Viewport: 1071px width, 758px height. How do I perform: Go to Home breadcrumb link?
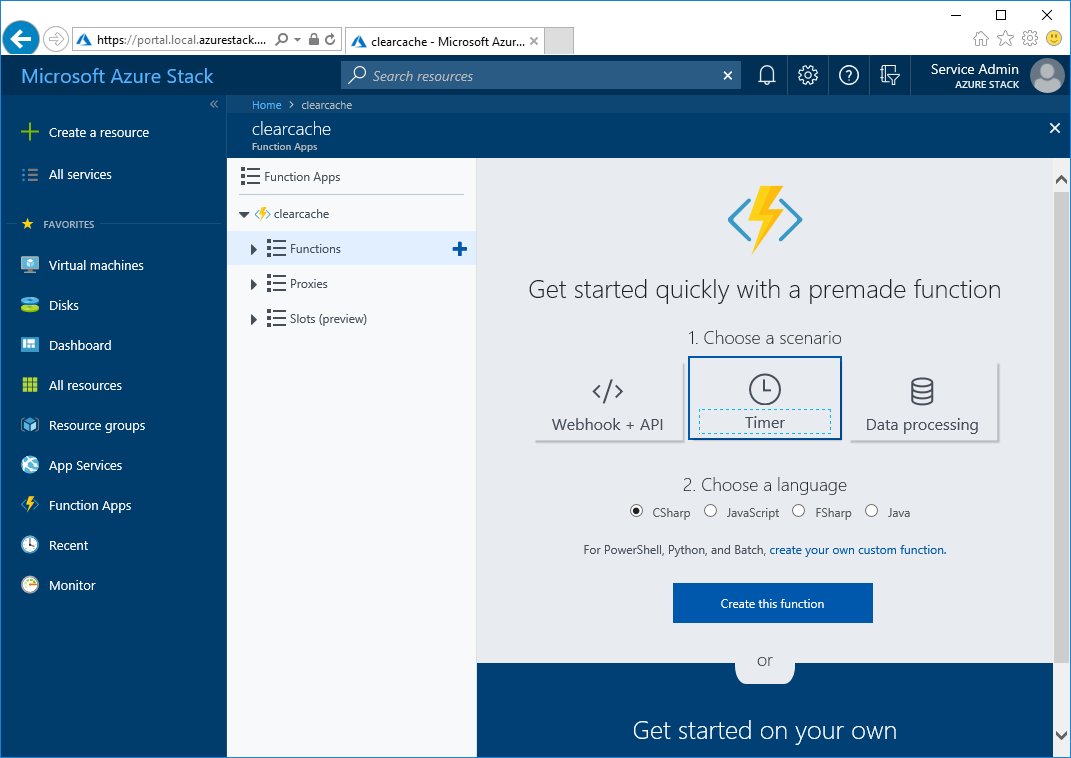tap(266, 104)
